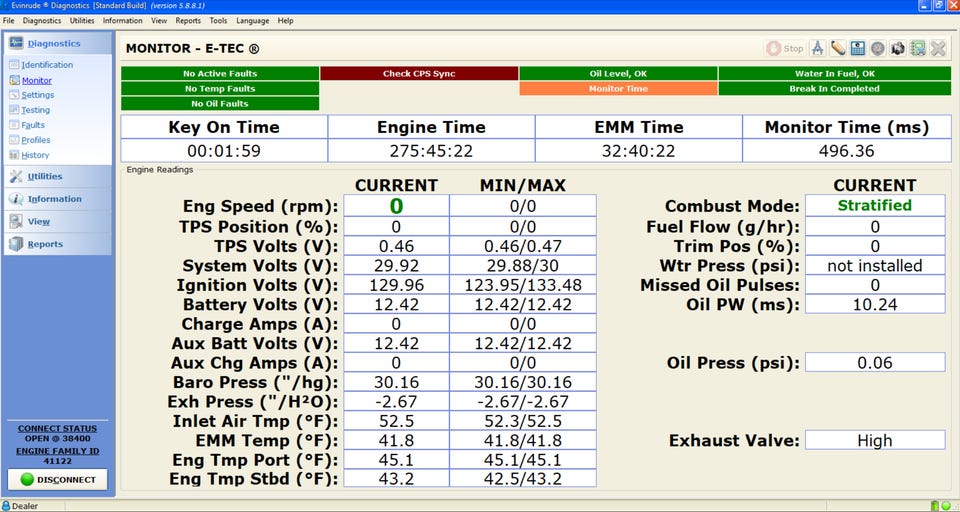Screen dimensions: 960x512
Task: Click the camera snapshot toolbar icon
Action: (898, 48)
